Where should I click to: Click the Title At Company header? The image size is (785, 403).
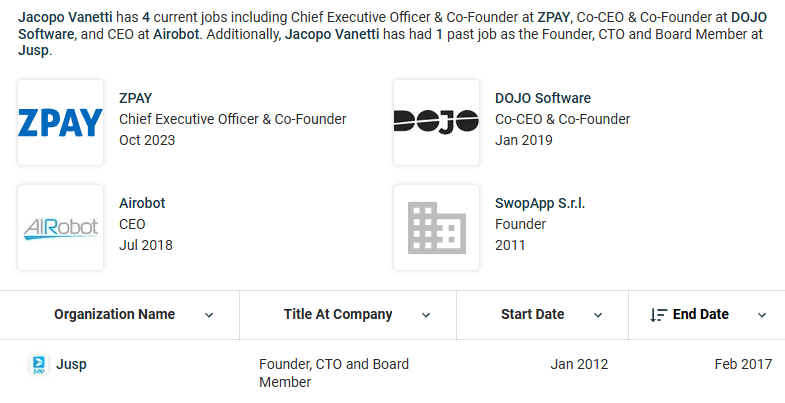pos(338,314)
